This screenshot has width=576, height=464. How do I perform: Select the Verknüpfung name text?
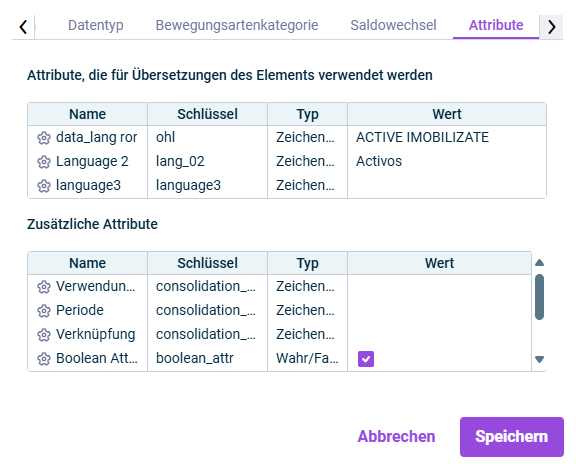coord(96,334)
